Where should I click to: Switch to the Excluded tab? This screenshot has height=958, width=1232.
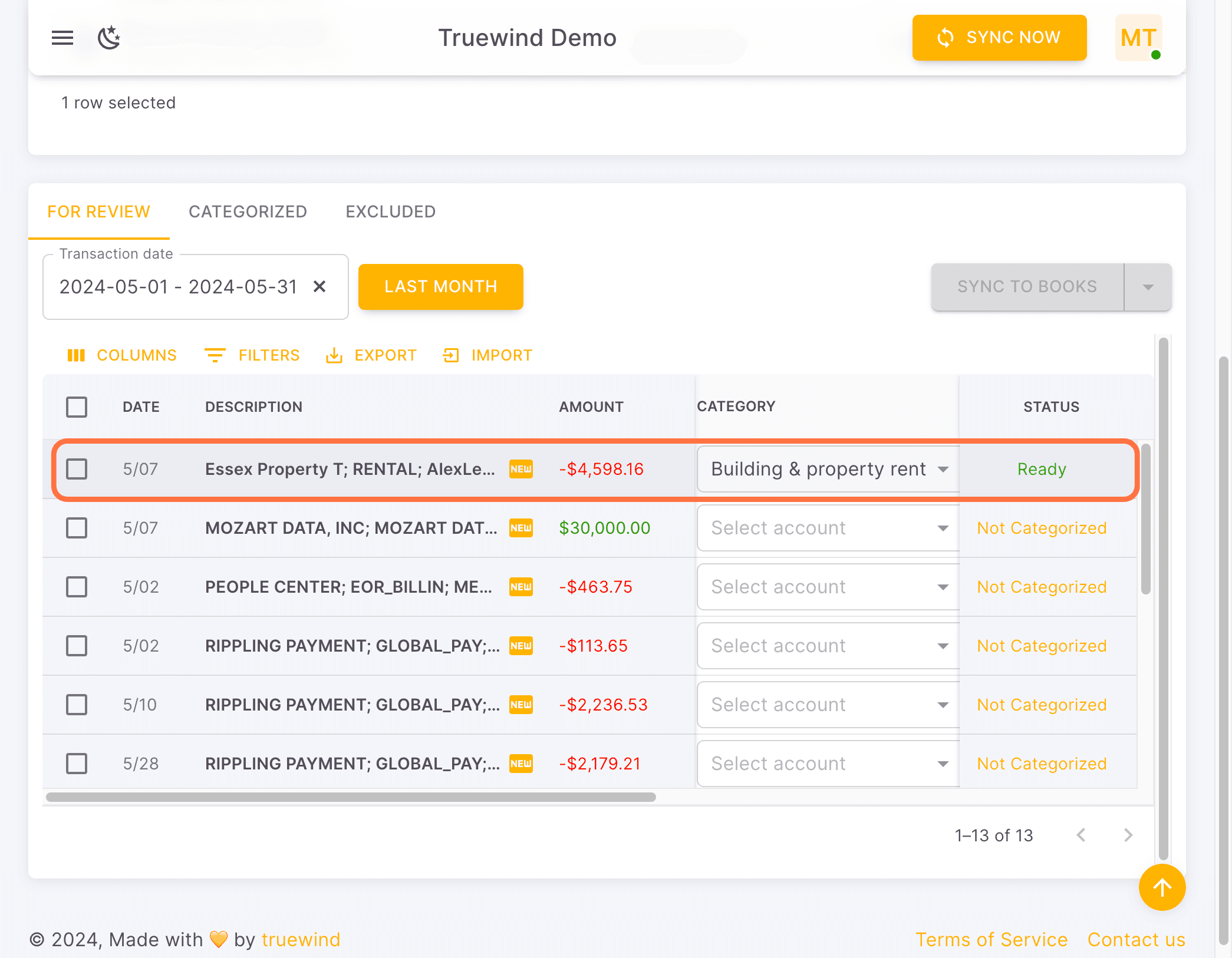(x=390, y=212)
